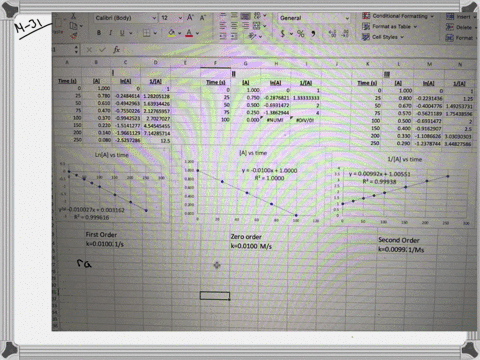The image size is (480, 360).
Task: Align cell content to the top
Action: [x=223, y=15]
